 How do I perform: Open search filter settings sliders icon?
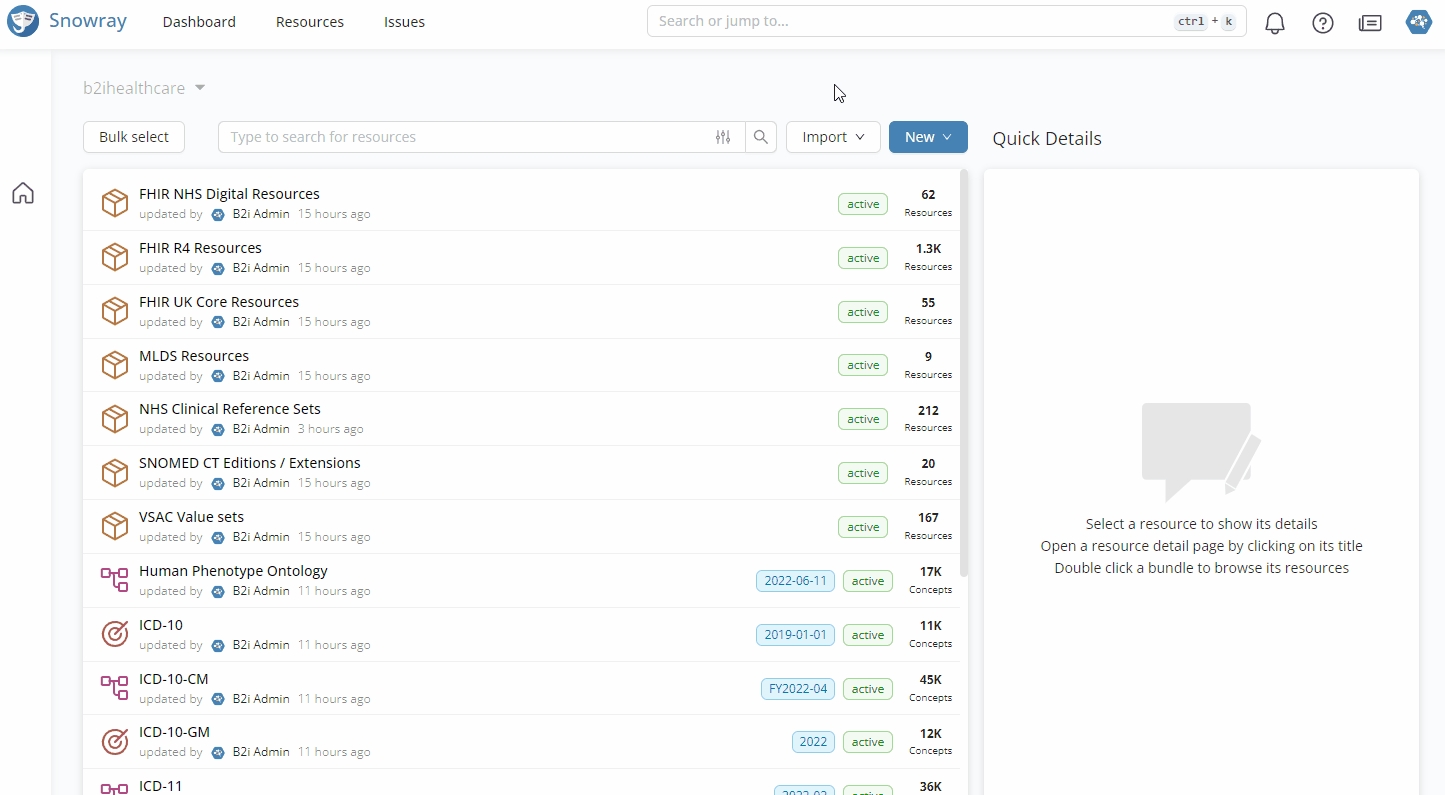pos(723,137)
